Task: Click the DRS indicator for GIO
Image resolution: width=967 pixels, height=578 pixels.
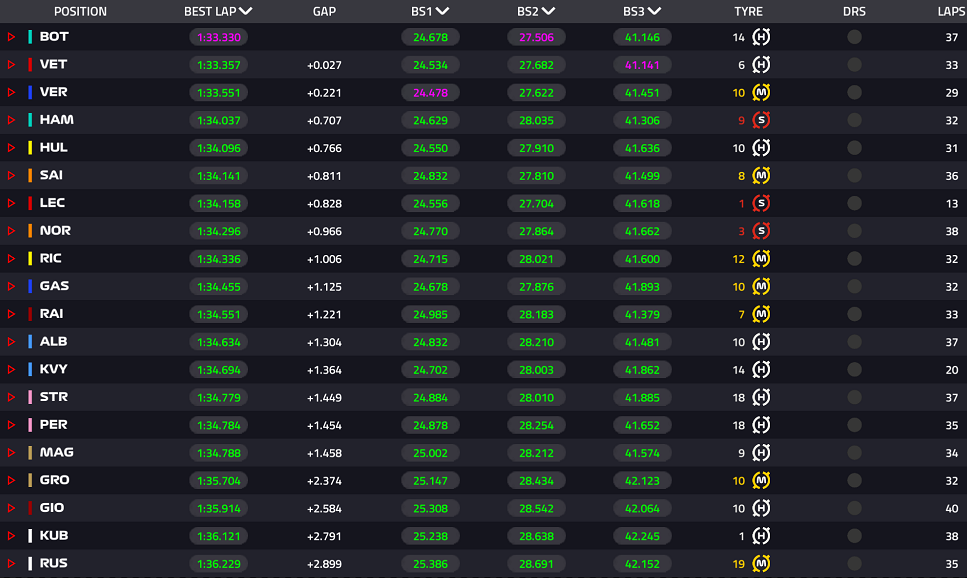Action: (854, 508)
